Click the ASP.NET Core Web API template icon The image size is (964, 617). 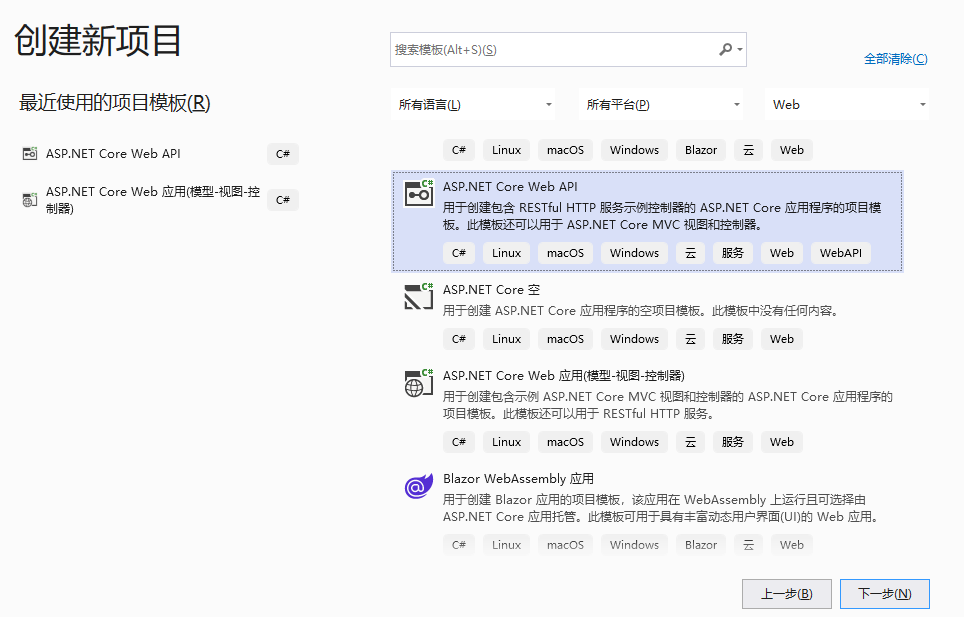[418, 193]
